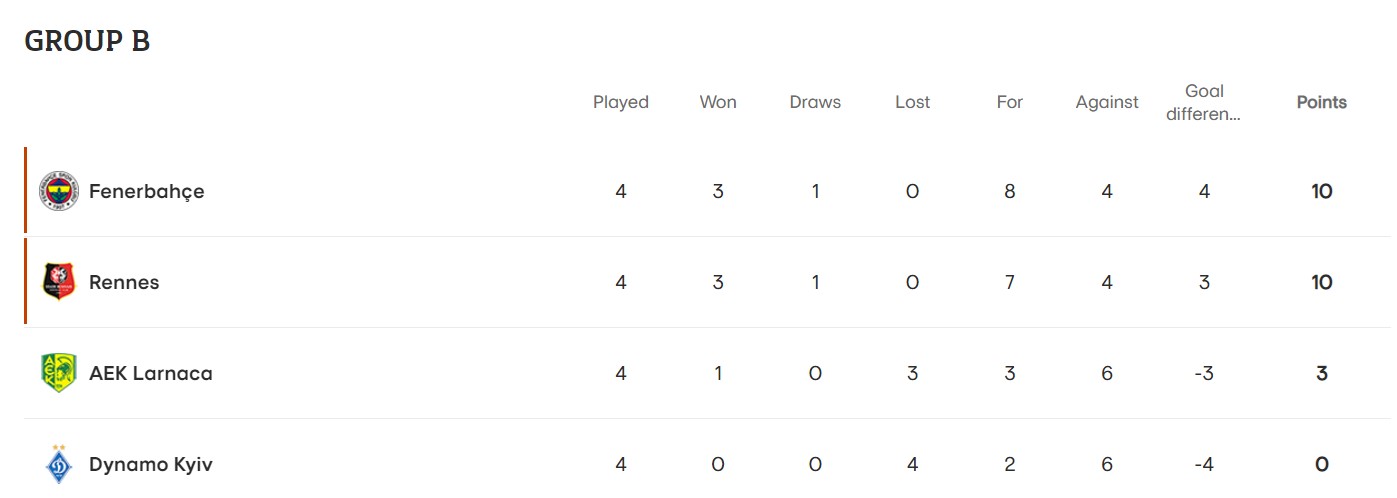Click the Won column header

(718, 102)
